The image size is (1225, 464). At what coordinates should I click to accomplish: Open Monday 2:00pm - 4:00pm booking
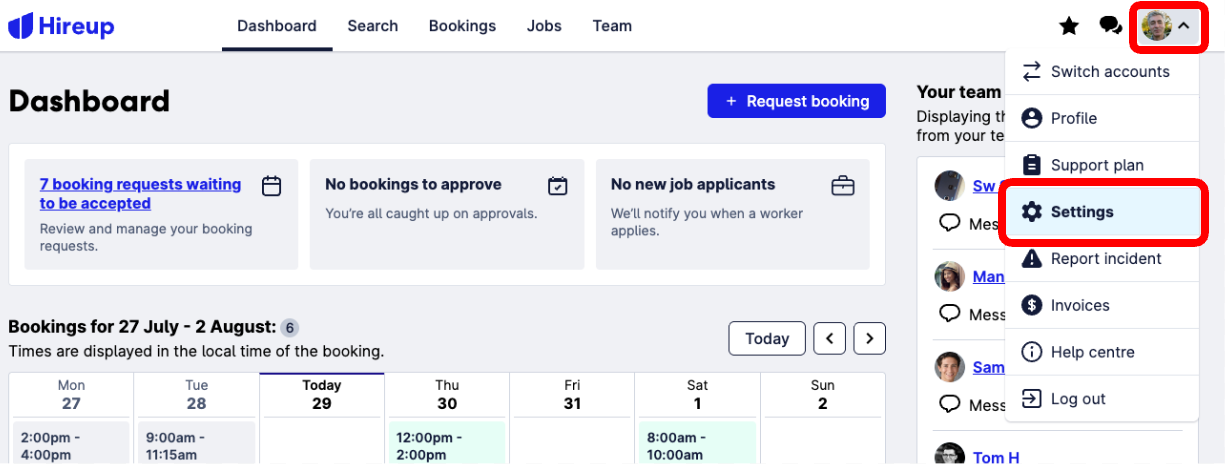(71, 443)
